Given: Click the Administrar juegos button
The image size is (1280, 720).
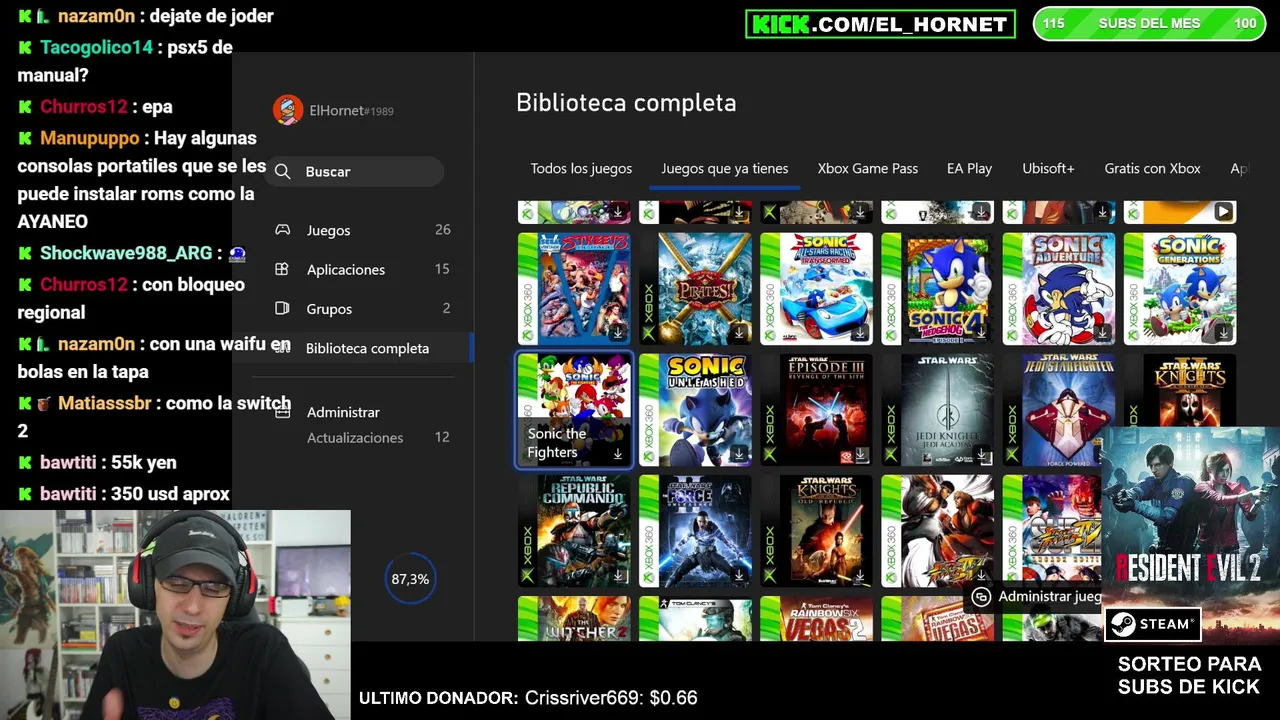Looking at the screenshot, I should [1034, 597].
